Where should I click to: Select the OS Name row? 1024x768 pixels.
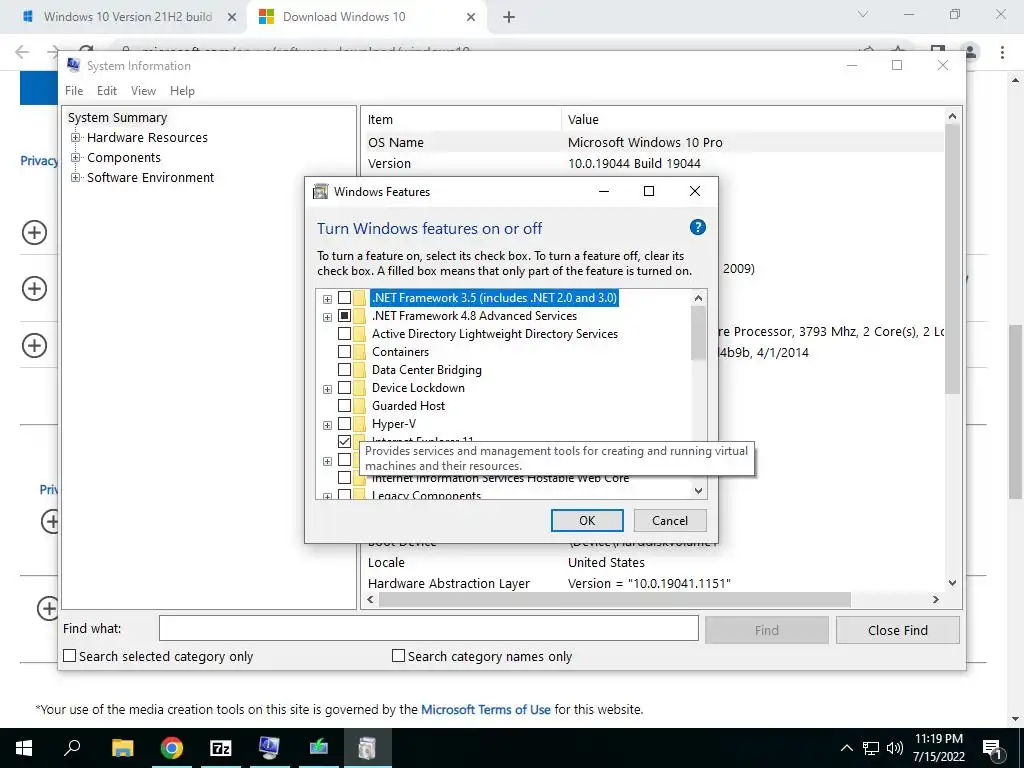(653, 142)
